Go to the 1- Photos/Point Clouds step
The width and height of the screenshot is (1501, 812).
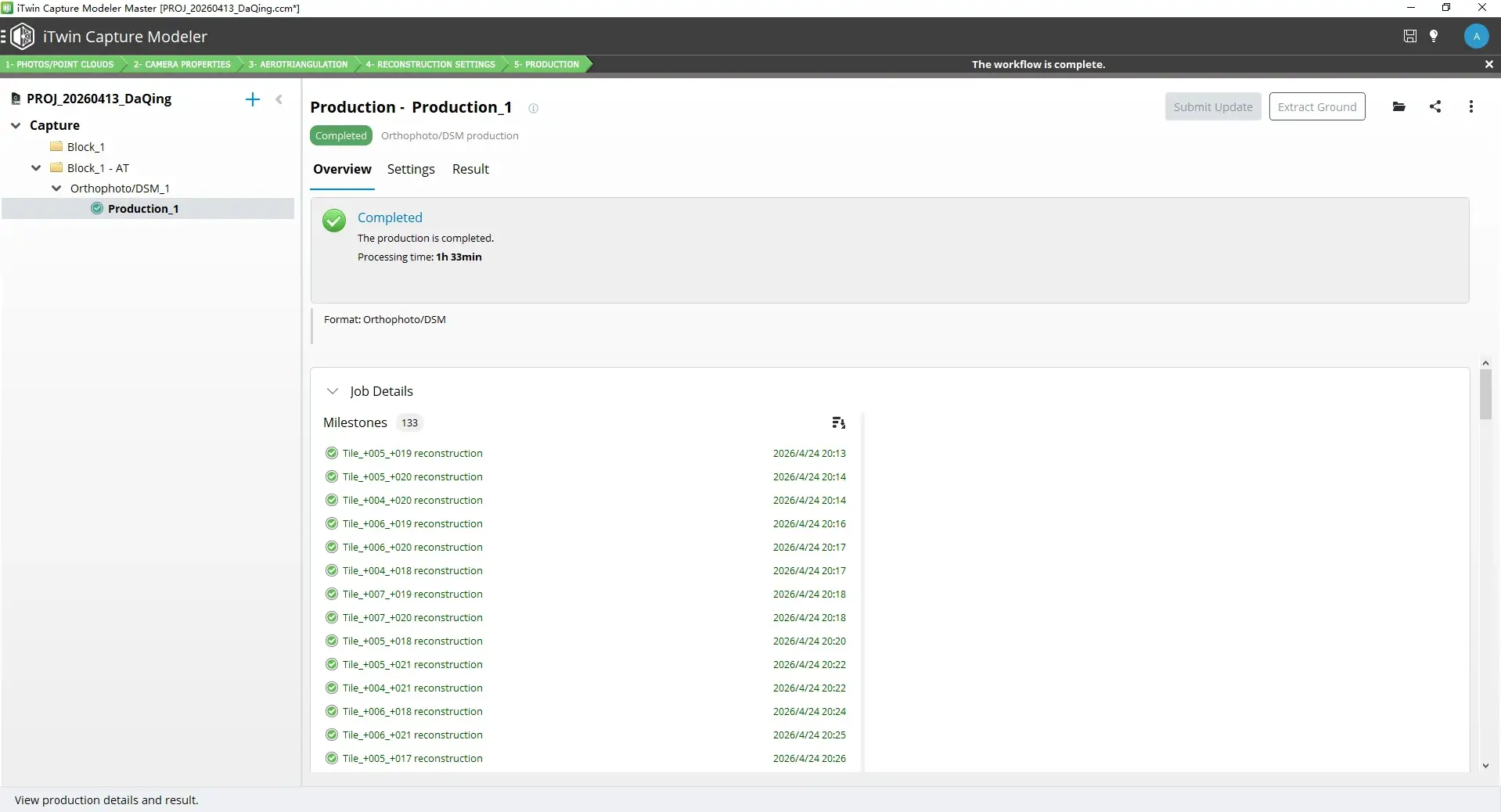[60, 64]
